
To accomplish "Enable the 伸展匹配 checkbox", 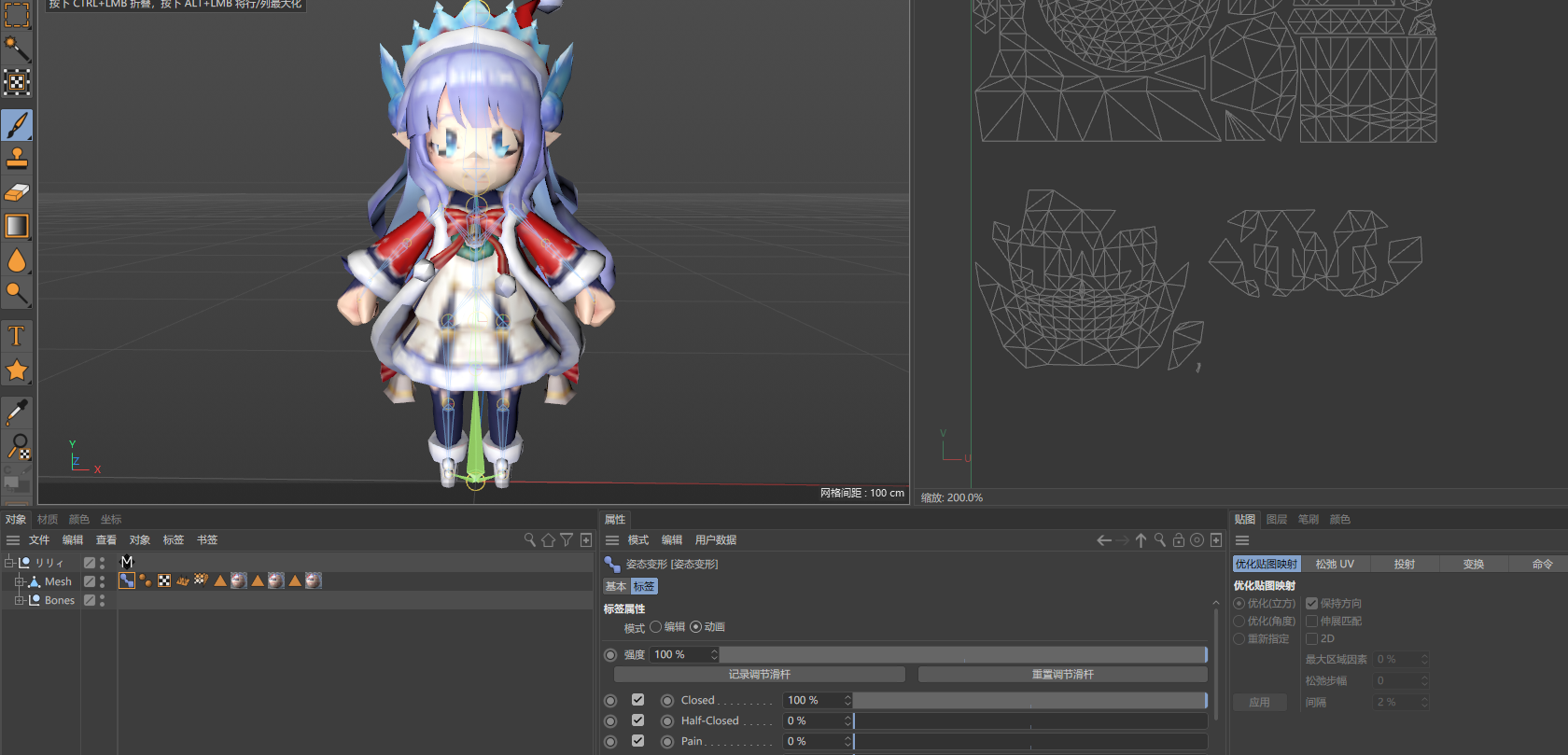I will [x=1311, y=621].
